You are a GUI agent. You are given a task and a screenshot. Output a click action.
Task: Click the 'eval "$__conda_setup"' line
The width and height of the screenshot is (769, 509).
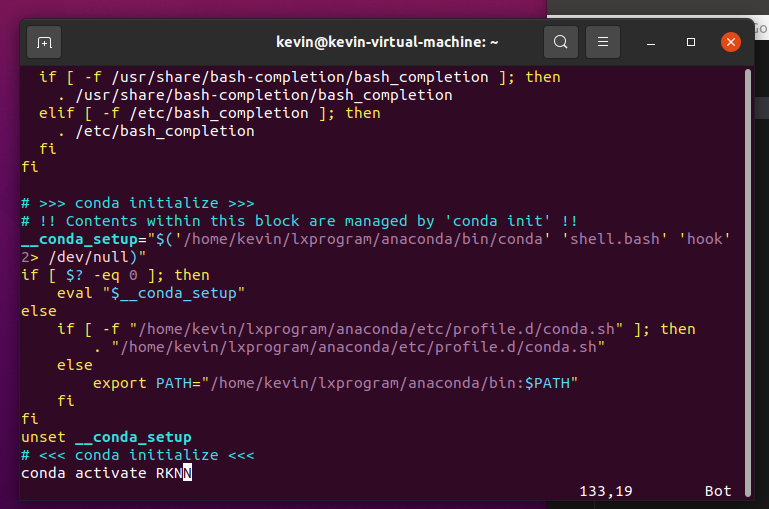tap(151, 293)
